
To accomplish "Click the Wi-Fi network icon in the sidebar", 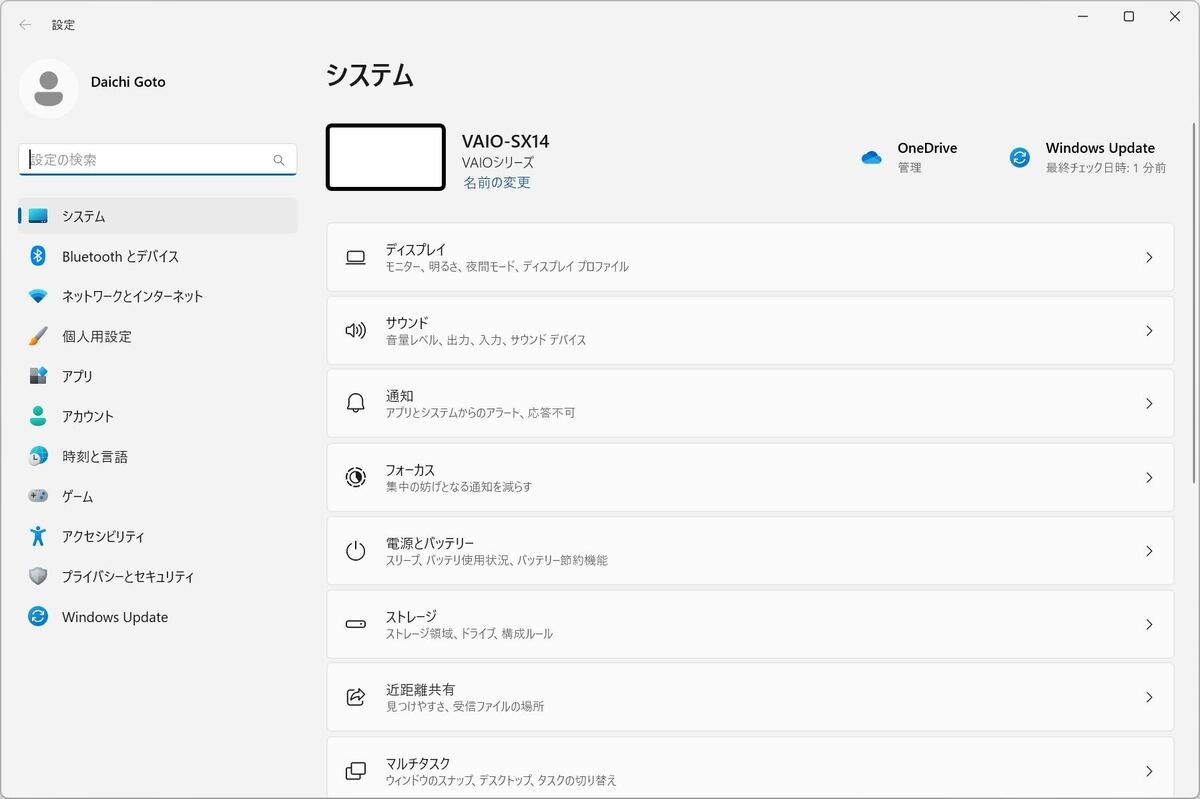I will point(38,296).
